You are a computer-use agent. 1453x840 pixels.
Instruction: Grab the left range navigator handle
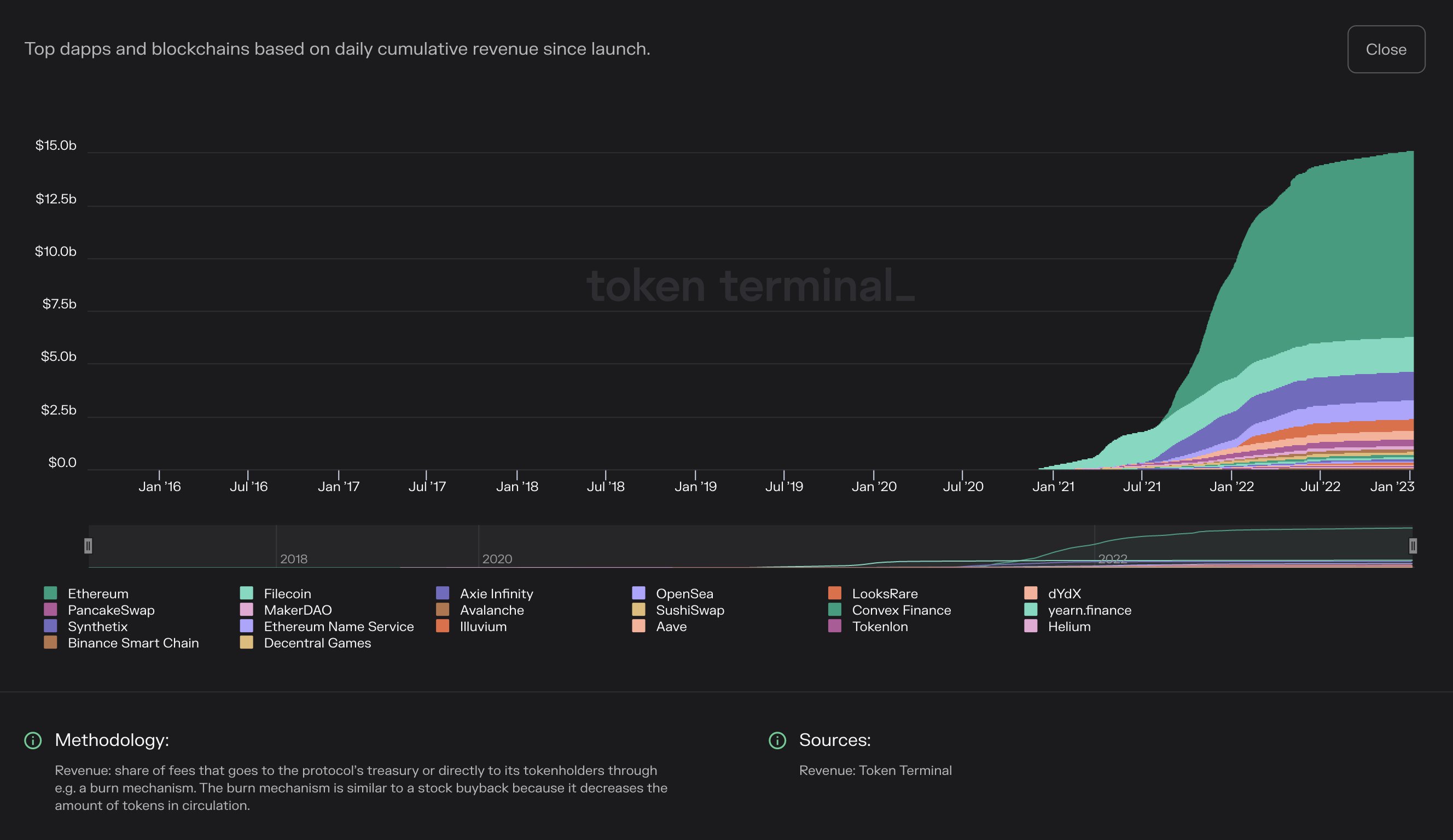click(88, 545)
